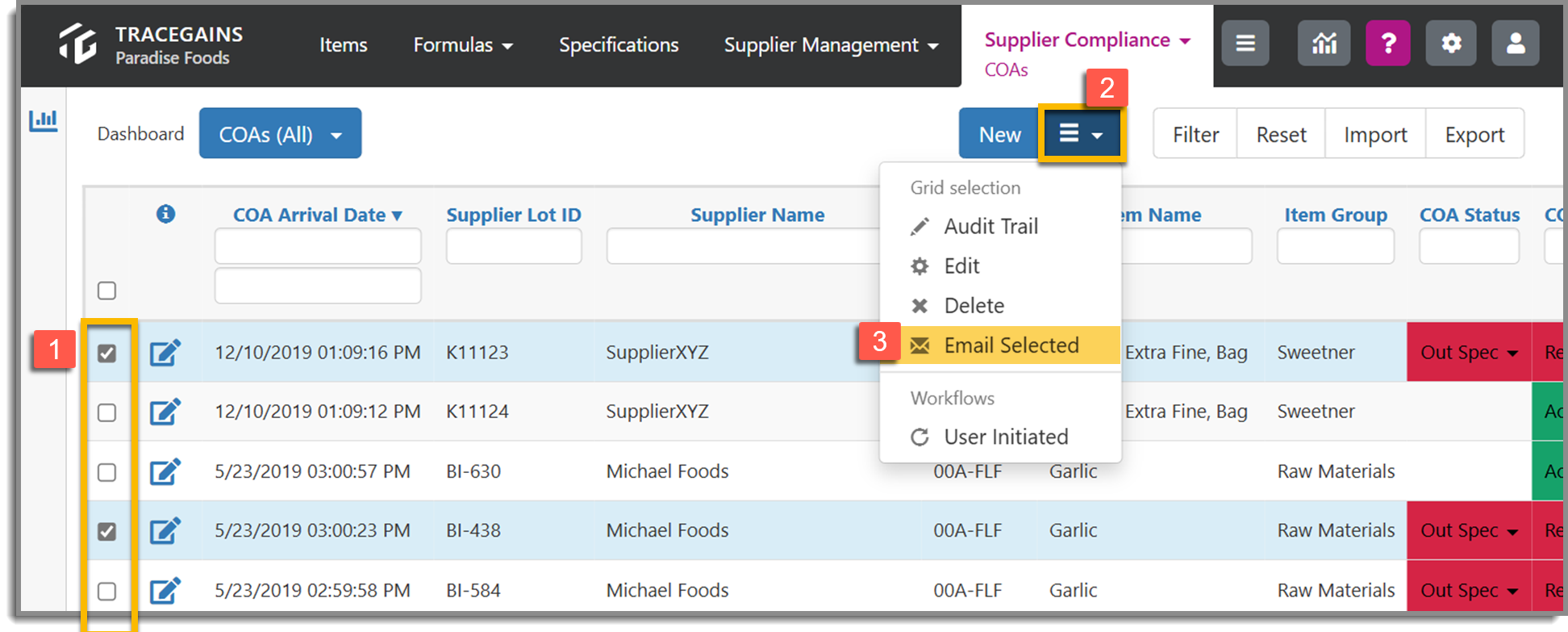Open the Supplier Compliance dropdown
The height and width of the screenshot is (632, 1568).
pos(1087,40)
